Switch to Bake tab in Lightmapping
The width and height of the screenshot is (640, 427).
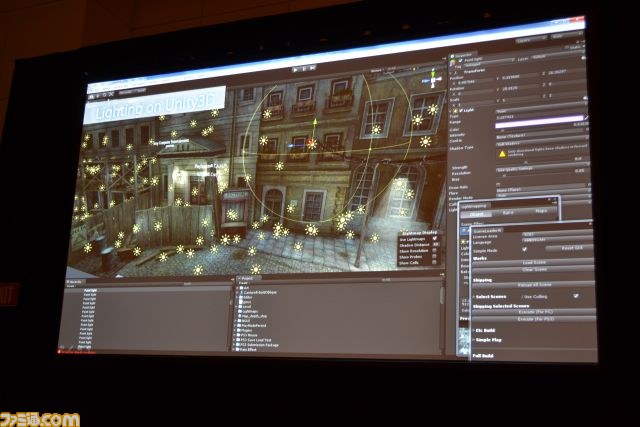coord(508,213)
